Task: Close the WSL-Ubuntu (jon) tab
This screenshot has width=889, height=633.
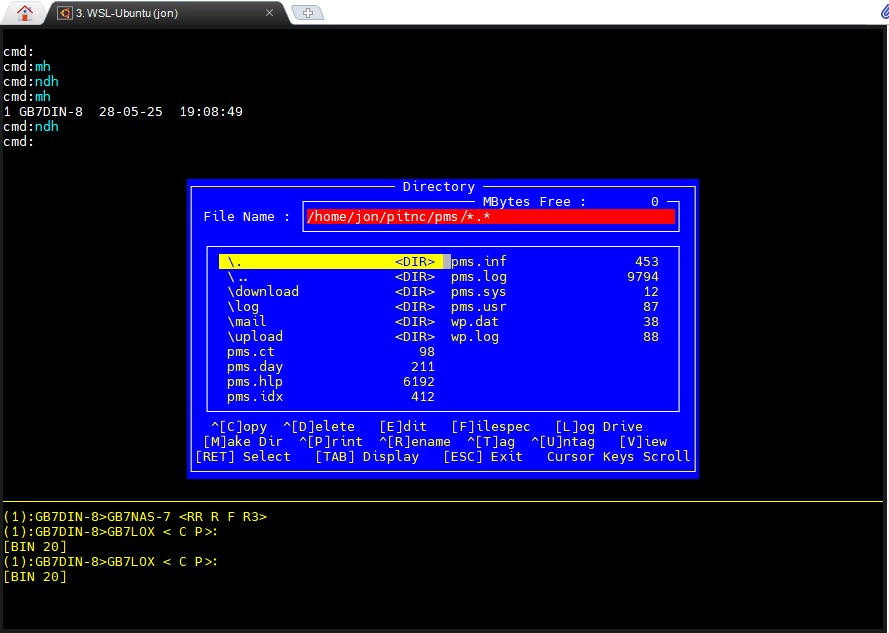Action: point(270,13)
